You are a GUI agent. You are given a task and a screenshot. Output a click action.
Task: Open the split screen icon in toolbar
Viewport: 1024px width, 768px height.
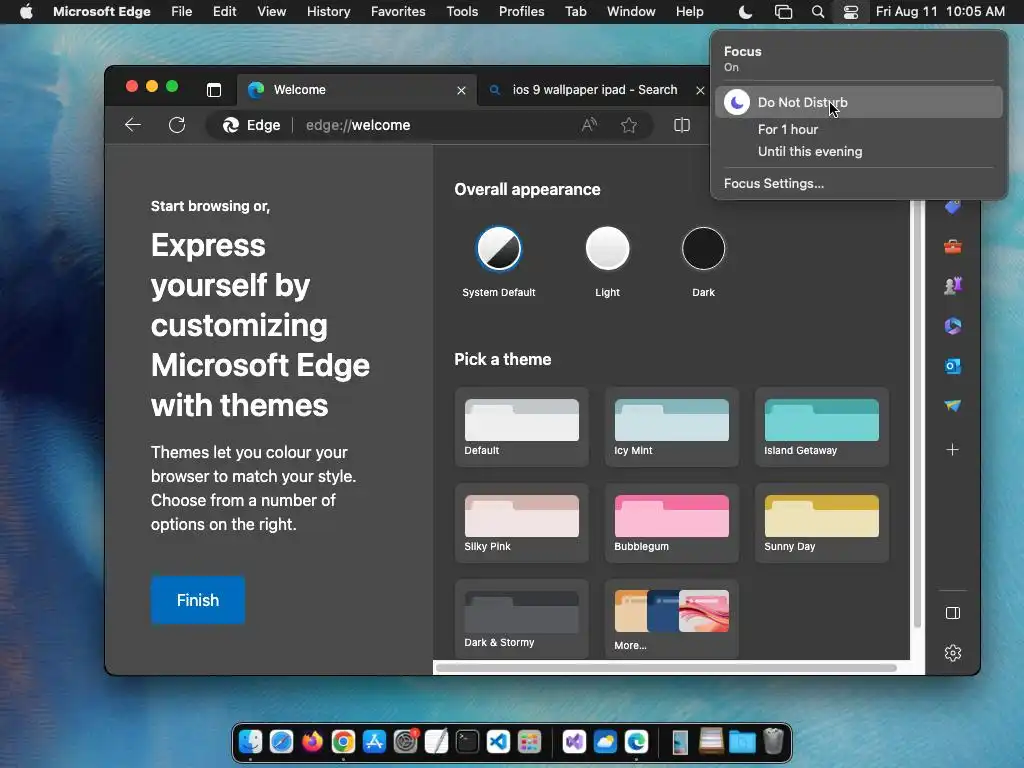(x=682, y=125)
